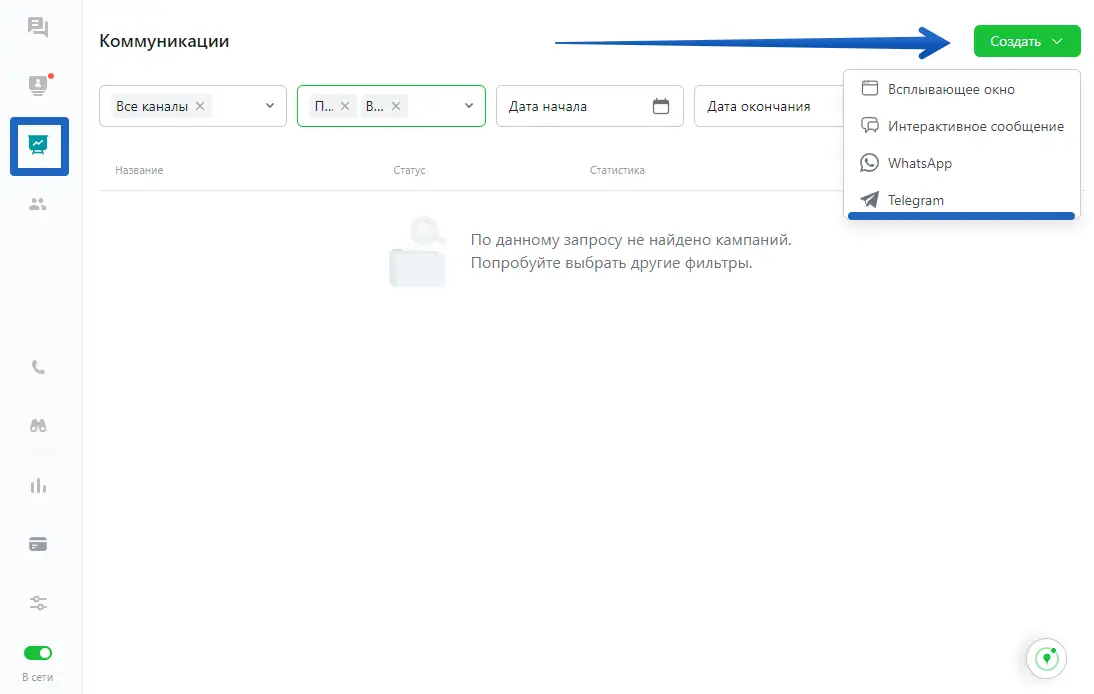The image size is (1094, 694).
Task: Toggle the online status switch
Action: click(38, 653)
